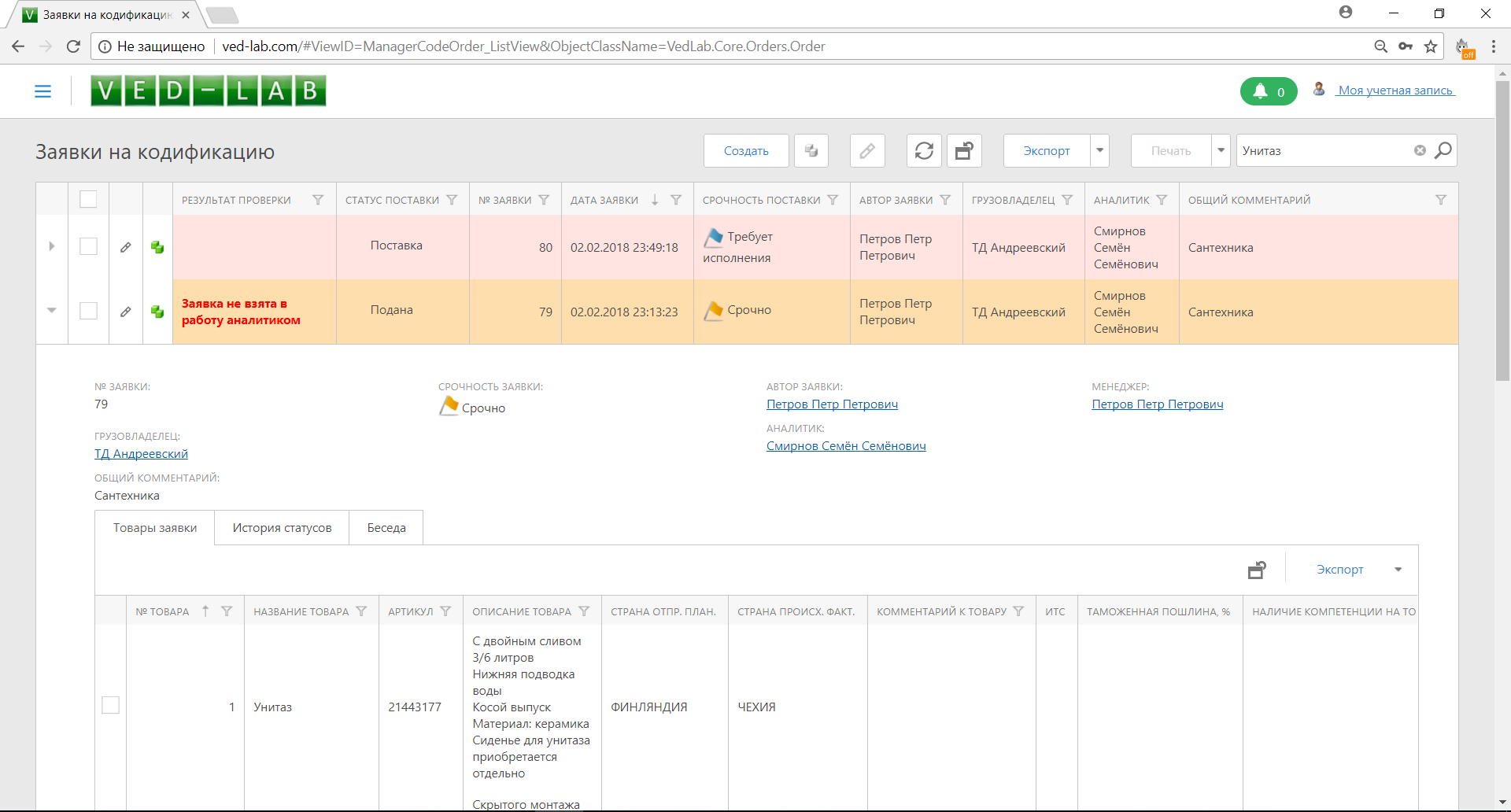Click the Страна отпр. план. column header
Image resolution: width=1511 pixels, height=812 pixels.
(663, 611)
